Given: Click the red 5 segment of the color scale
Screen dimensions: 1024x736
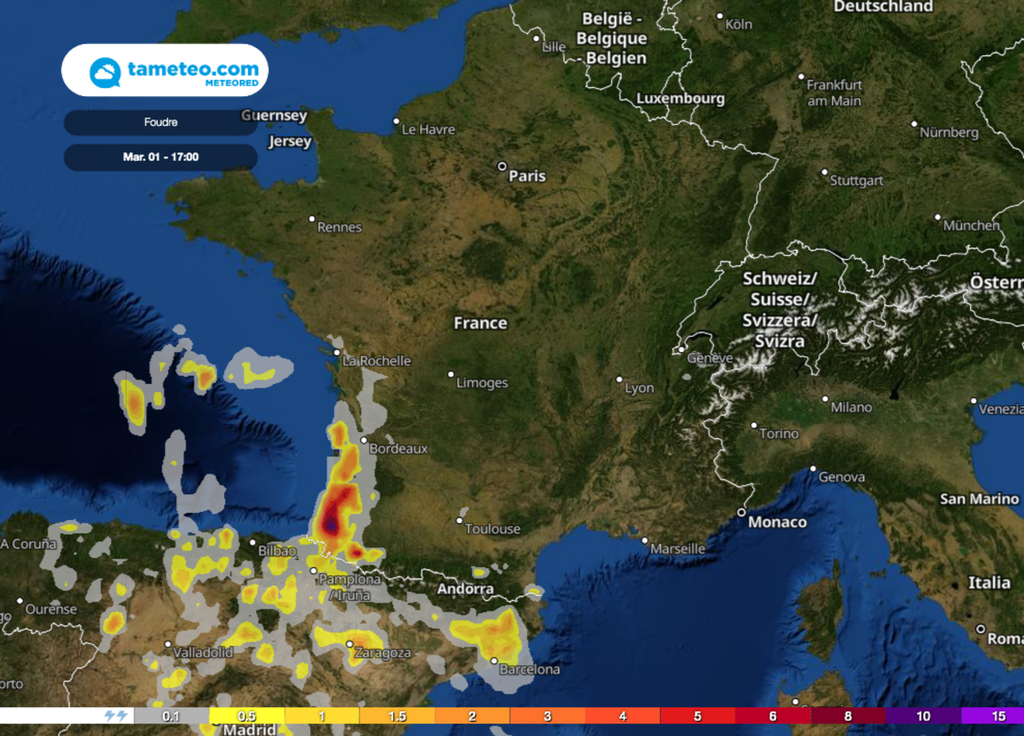Looking at the screenshot, I should (x=698, y=717).
